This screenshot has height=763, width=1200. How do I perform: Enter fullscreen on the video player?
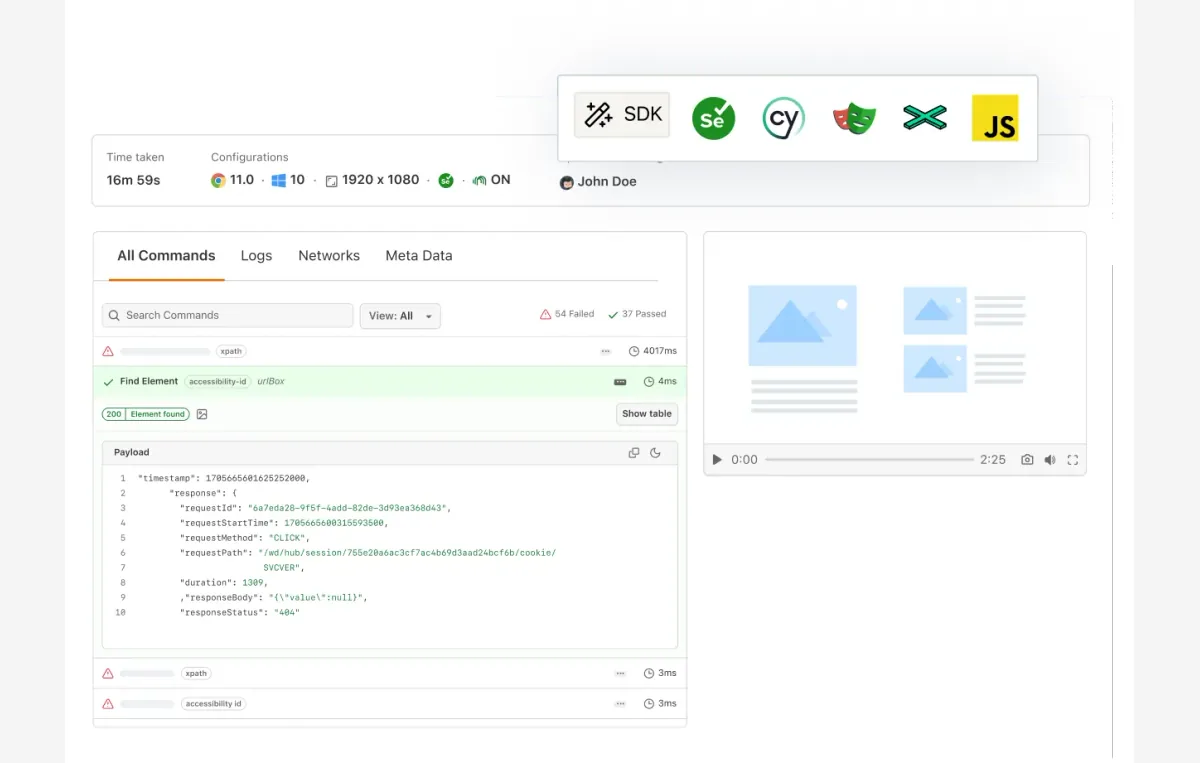click(x=1073, y=460)
